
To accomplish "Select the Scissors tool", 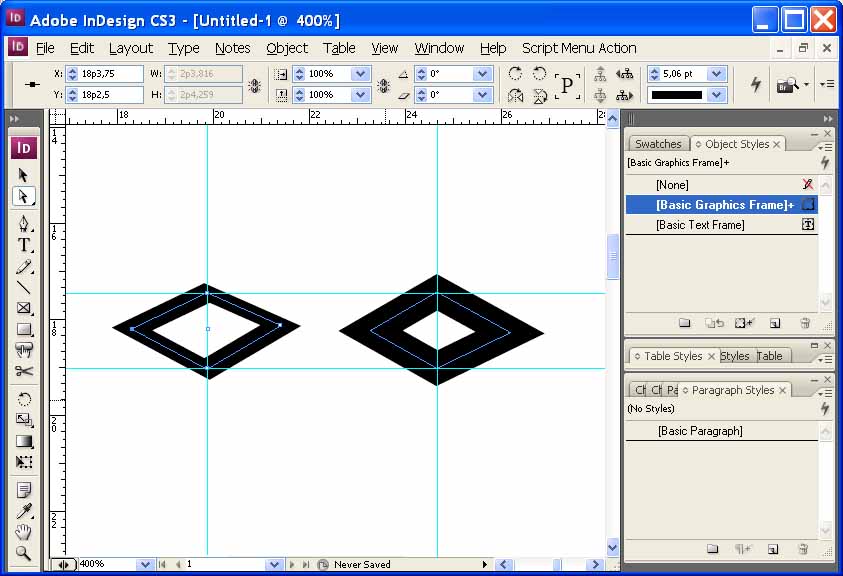I will click(x=24, y=371).
